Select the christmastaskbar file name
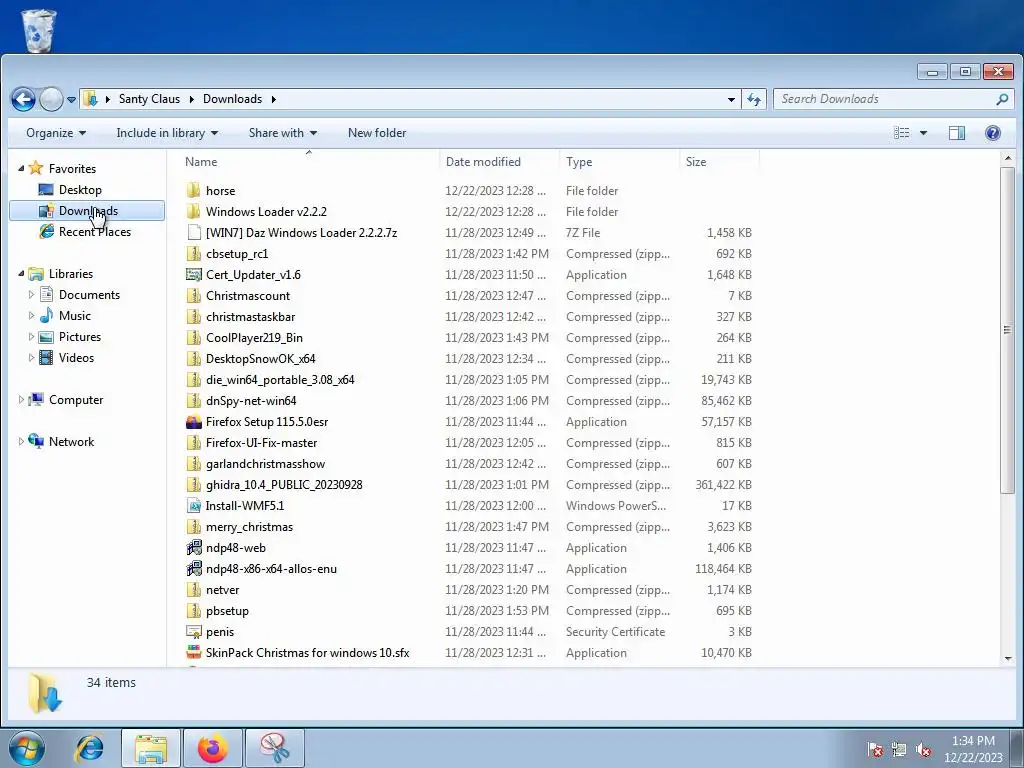 250,316
